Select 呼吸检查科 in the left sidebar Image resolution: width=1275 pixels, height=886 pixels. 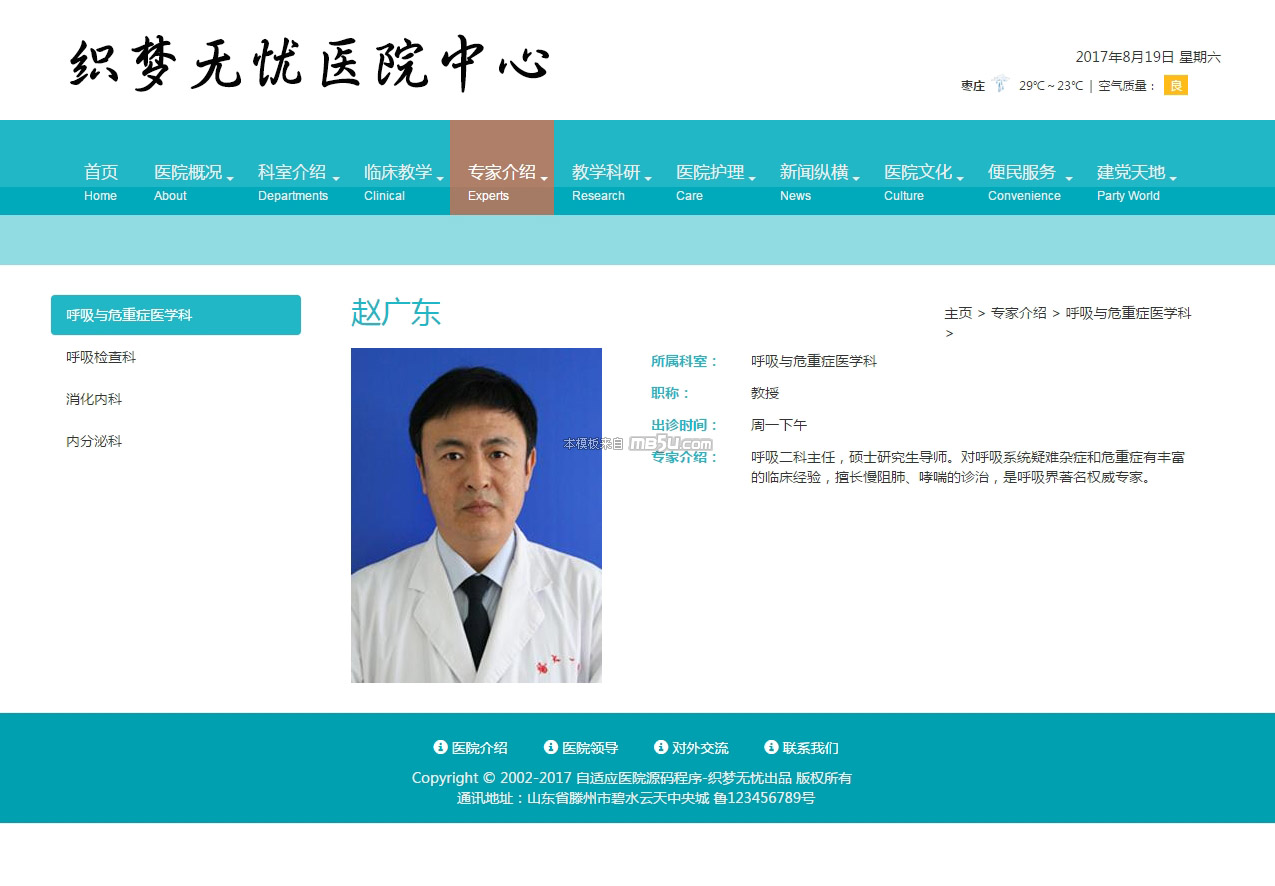(101, 357)
